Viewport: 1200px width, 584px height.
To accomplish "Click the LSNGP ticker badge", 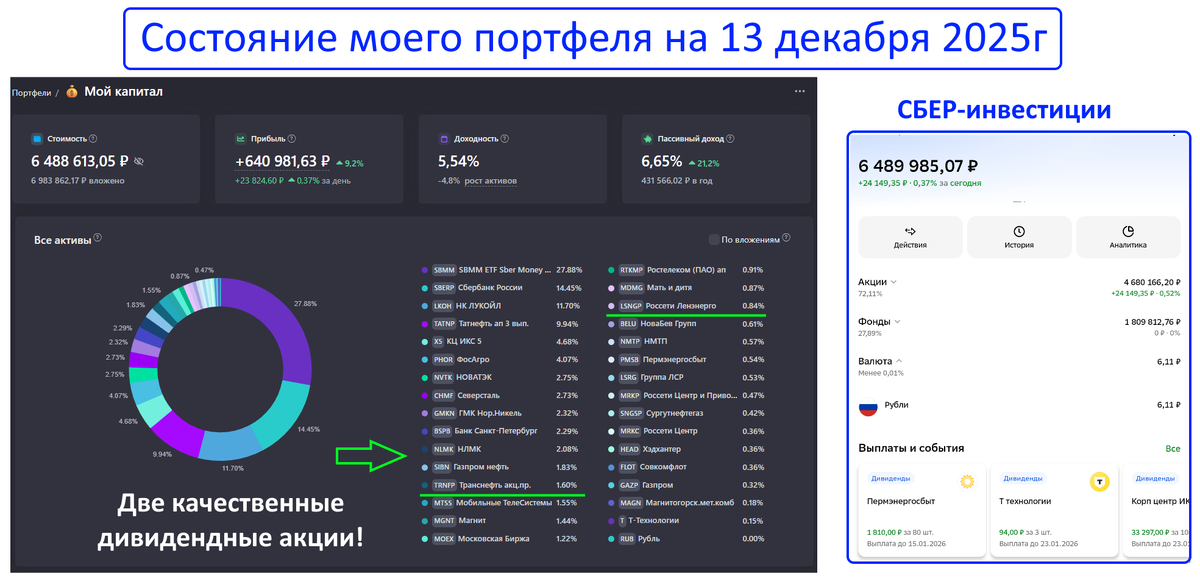I will [630, 306].
